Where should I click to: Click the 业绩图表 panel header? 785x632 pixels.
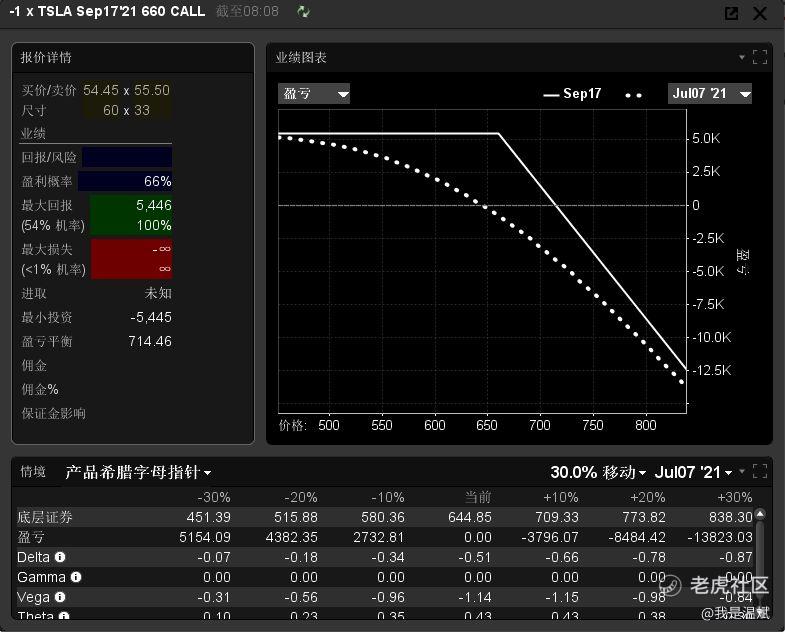(x=519, y=58)
